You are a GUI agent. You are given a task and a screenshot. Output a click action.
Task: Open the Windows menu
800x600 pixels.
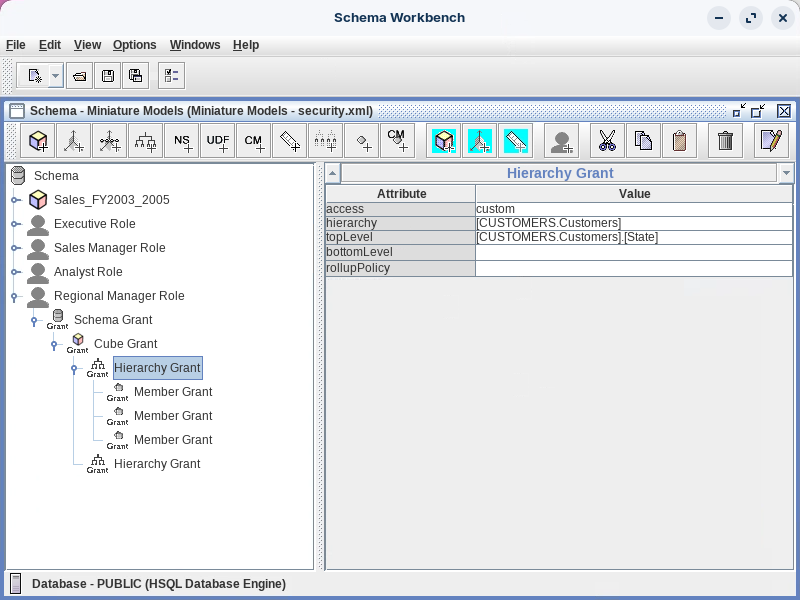(x=195, y=45)
